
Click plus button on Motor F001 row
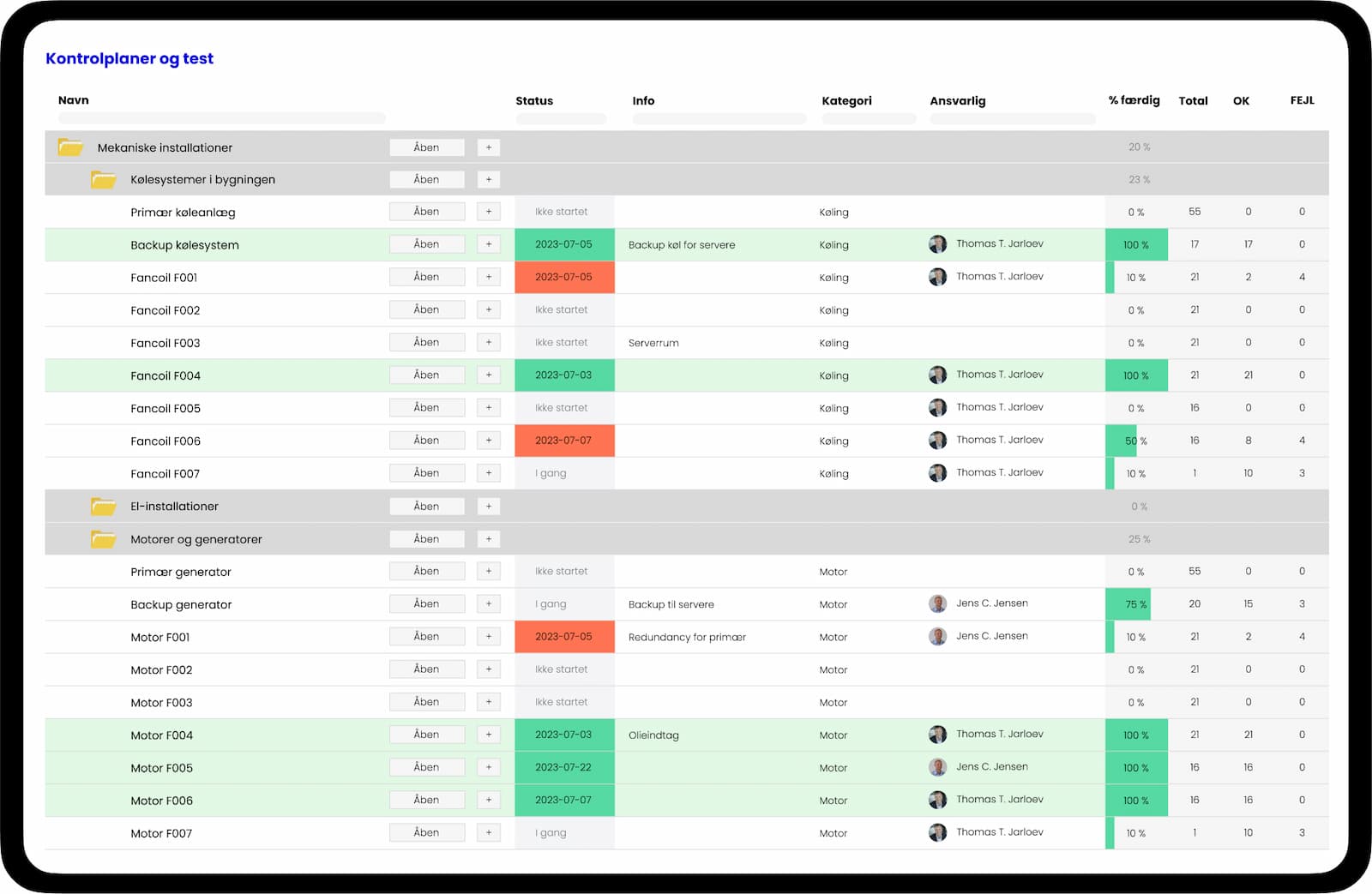click(489, 636)
